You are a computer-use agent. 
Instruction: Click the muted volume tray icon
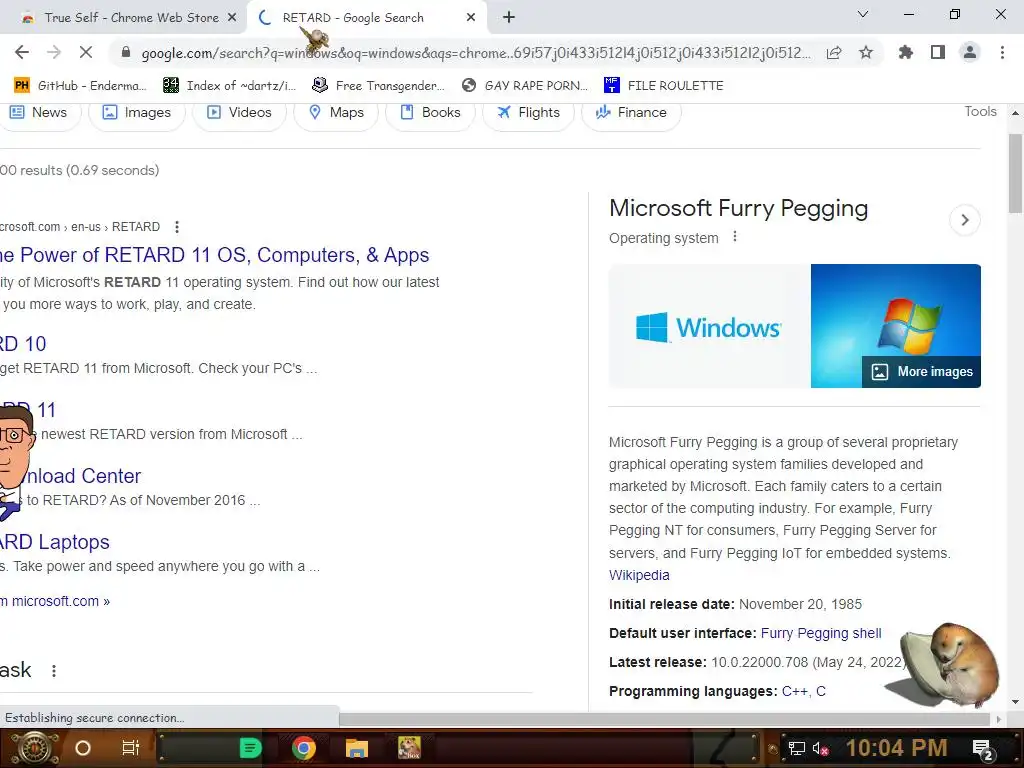coord(820,748)
